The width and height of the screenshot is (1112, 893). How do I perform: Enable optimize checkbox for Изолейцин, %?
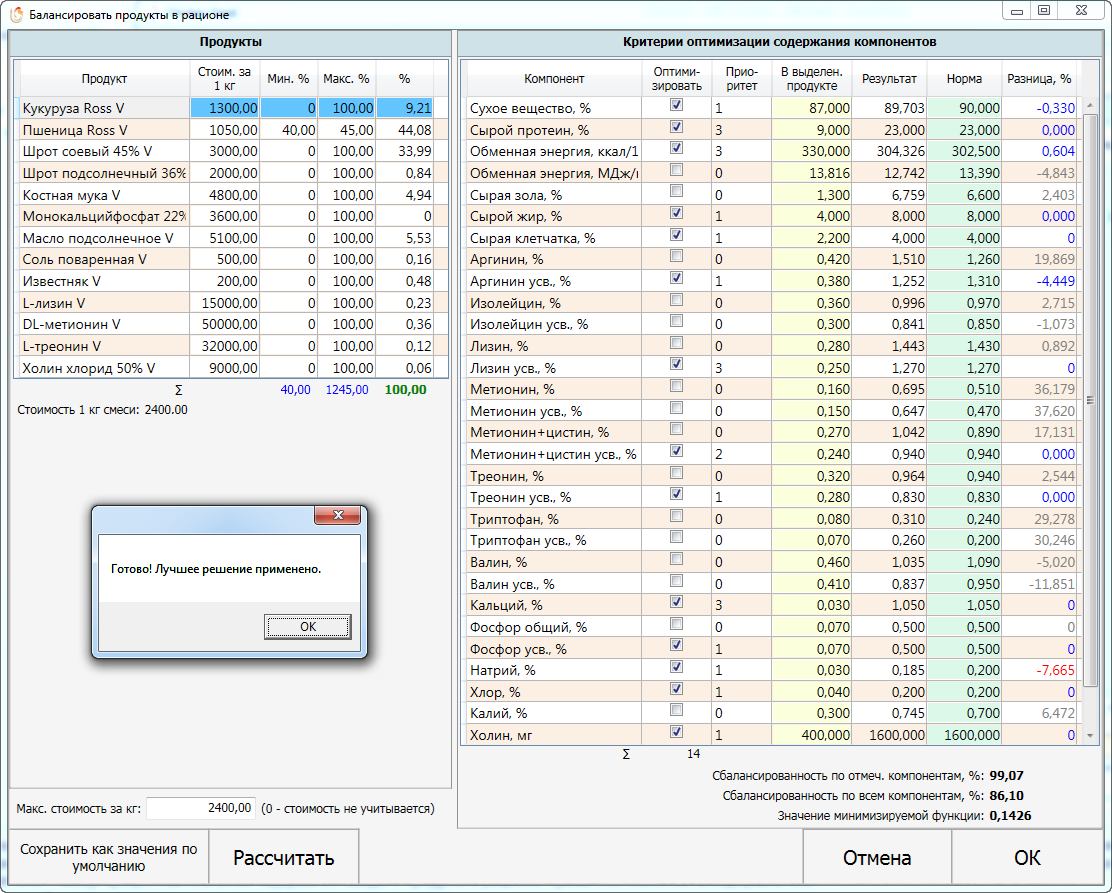pyautogui.click(x=677, y=300)
